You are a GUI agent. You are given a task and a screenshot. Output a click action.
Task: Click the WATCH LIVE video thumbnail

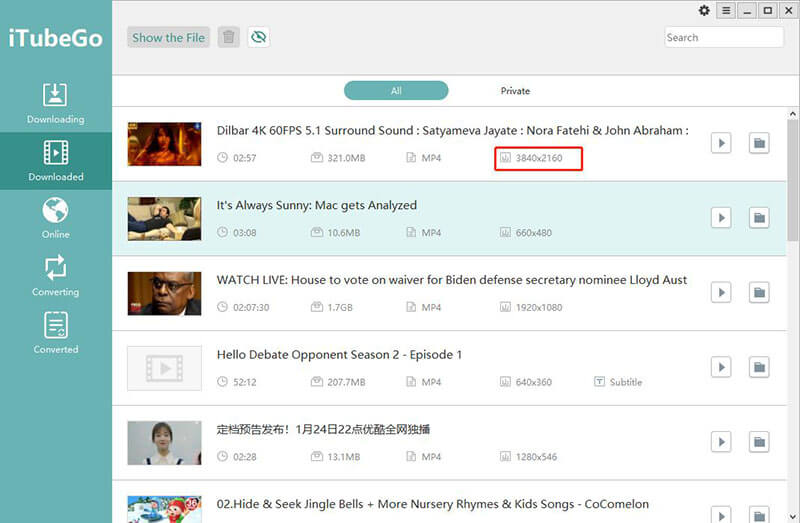(x=164, y=293)
